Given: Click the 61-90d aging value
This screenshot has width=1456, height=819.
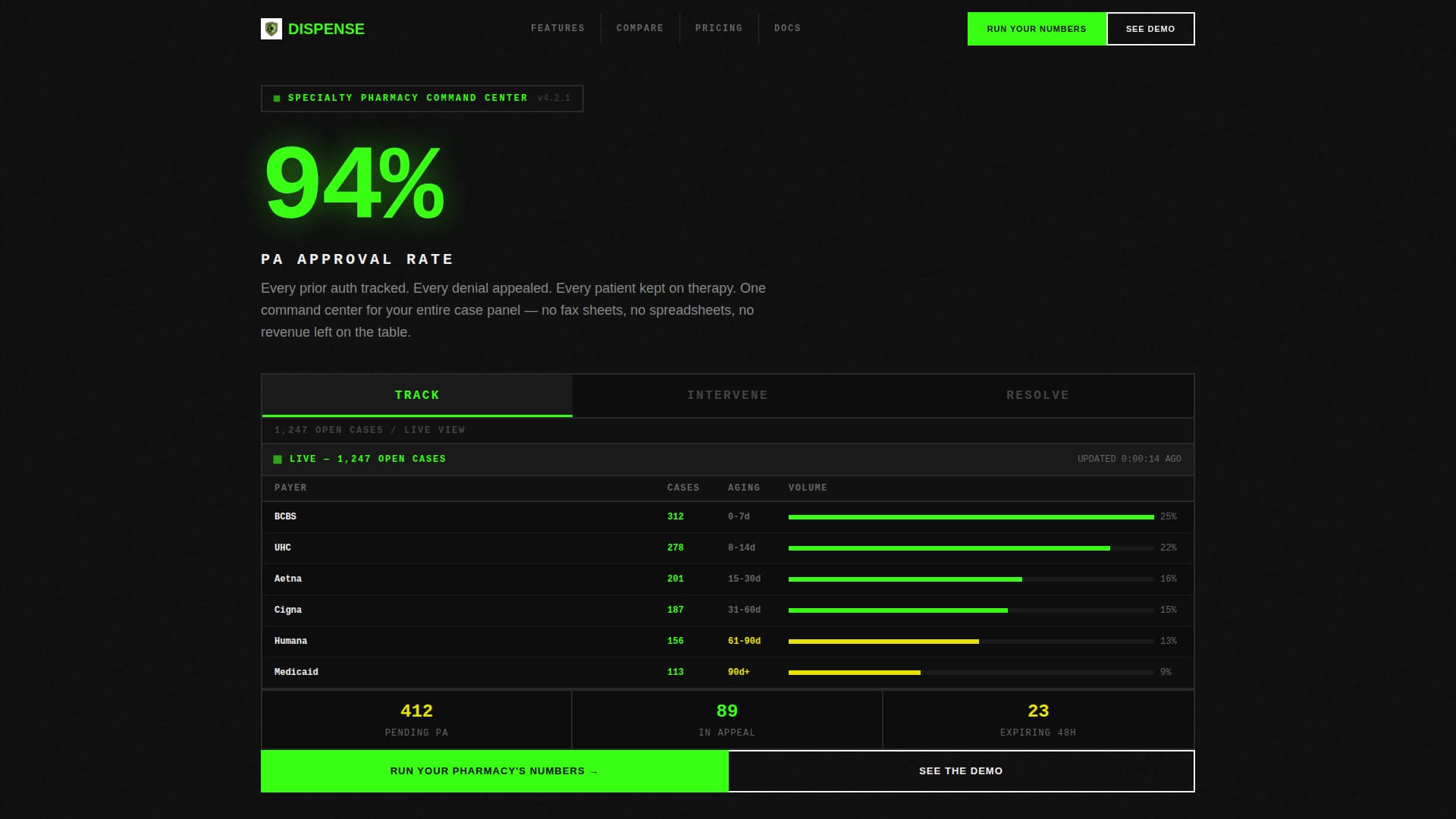Looking at the screenshot, I should [744, 641].
